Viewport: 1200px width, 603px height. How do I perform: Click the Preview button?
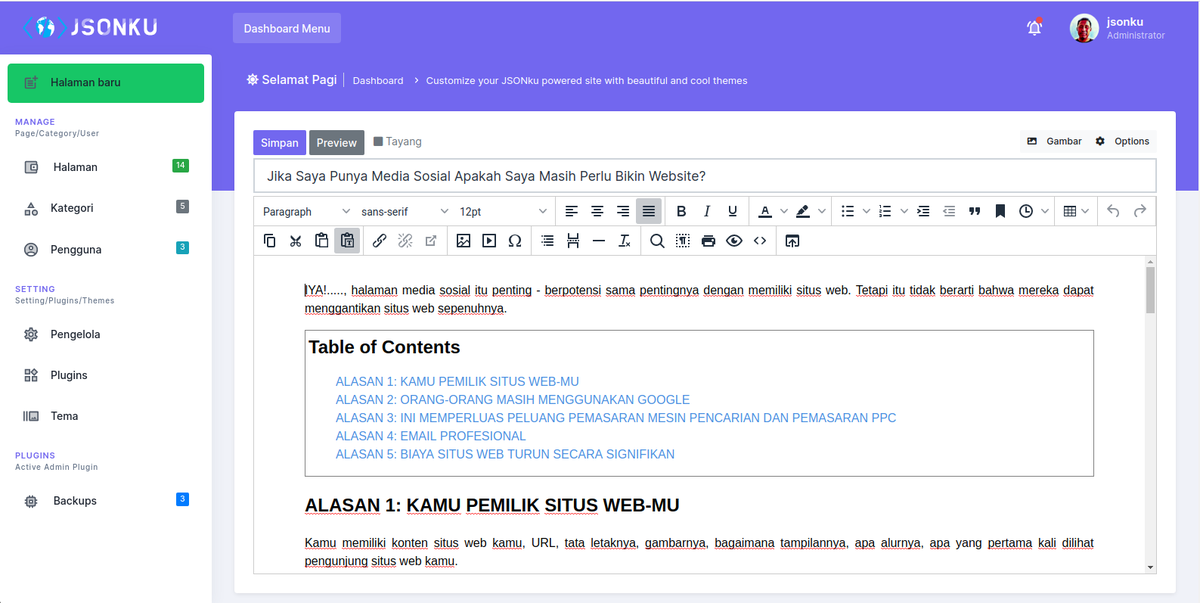click(x=336, y=143)
